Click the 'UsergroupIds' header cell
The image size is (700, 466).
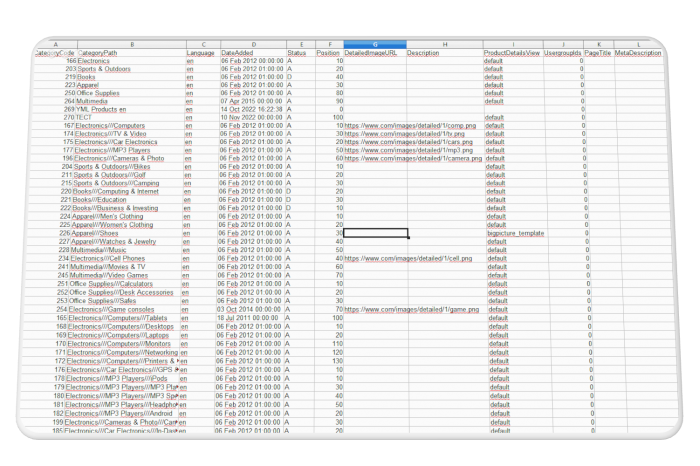(x=563, y=53)
